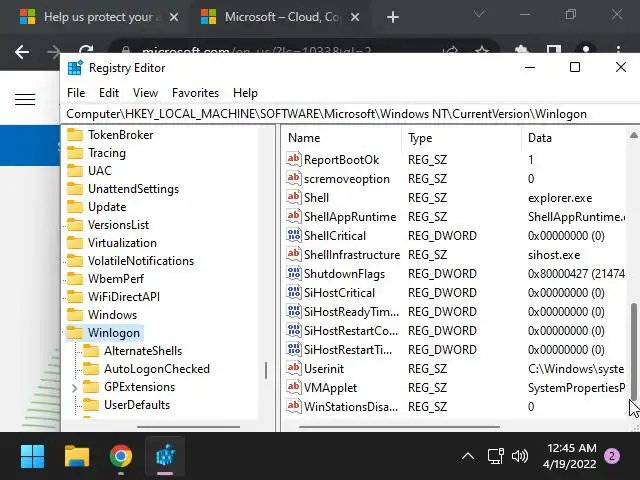
Task: Click the ReportBootOk string value icon
Action: pyautogui.click(x=294, y=159)
